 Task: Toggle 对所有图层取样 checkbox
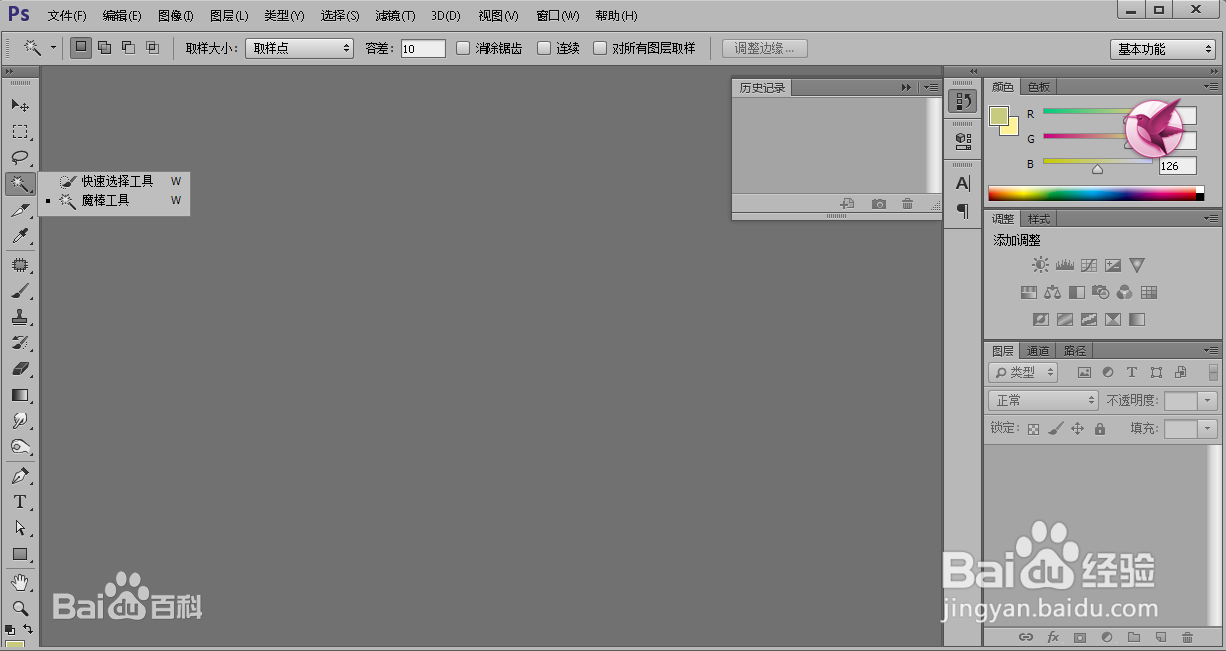tap(600, 48)
